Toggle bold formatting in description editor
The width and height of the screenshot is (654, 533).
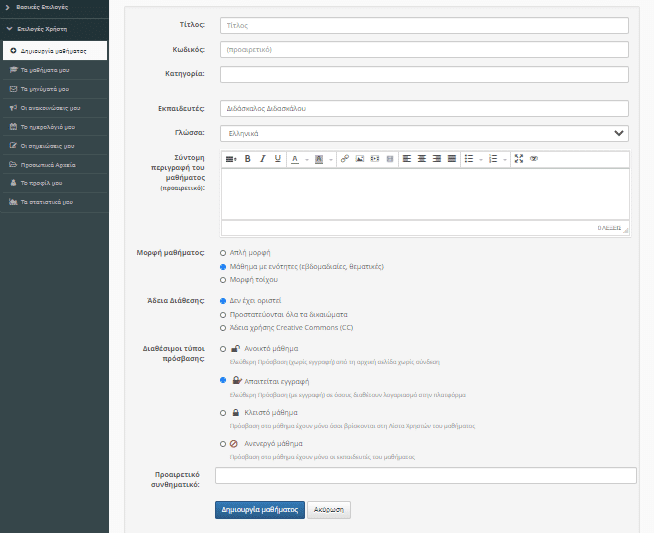[x=247, y=159]
